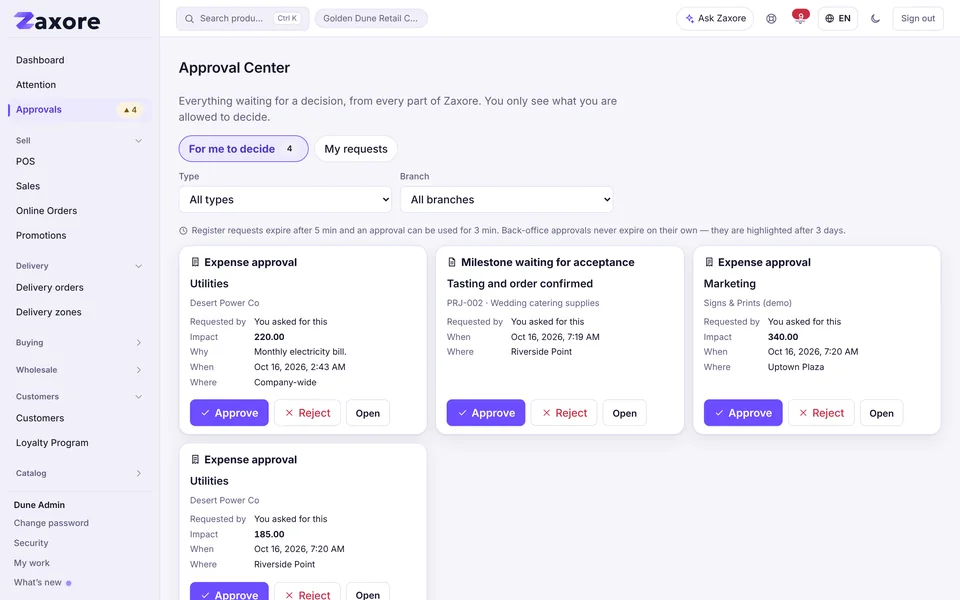Open the Change password link

51,523
